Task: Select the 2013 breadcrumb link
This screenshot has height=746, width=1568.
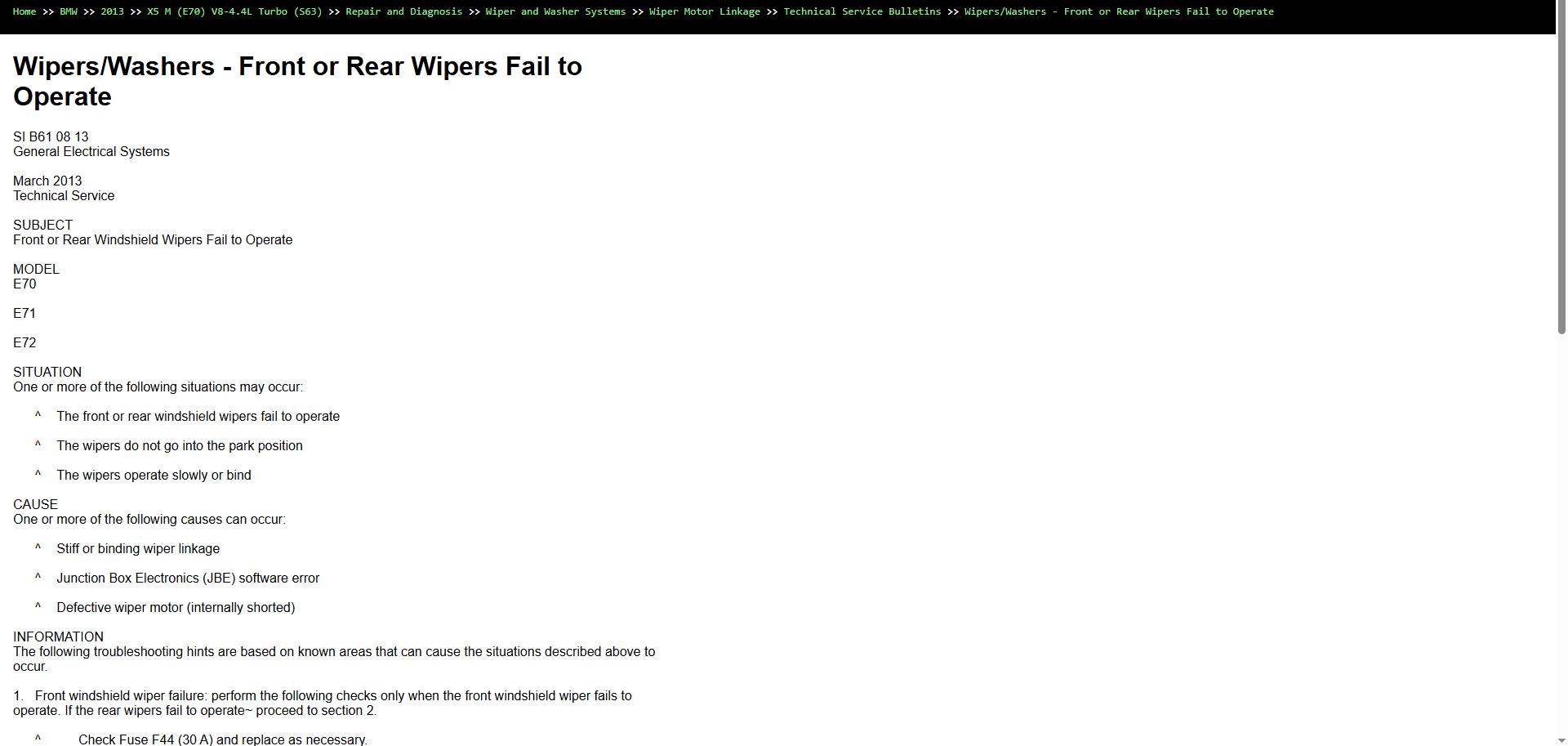Action: click(112, 11)
